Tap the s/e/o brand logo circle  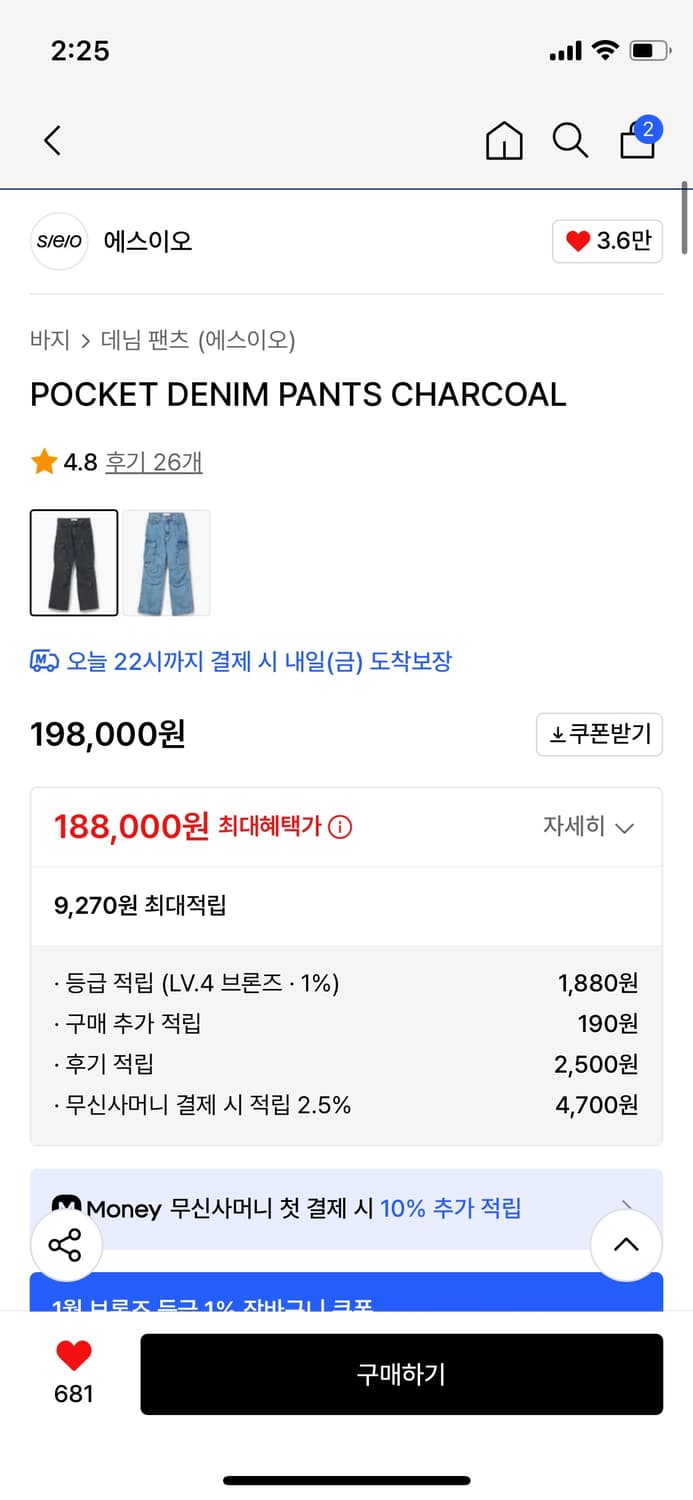click(58, 241)
